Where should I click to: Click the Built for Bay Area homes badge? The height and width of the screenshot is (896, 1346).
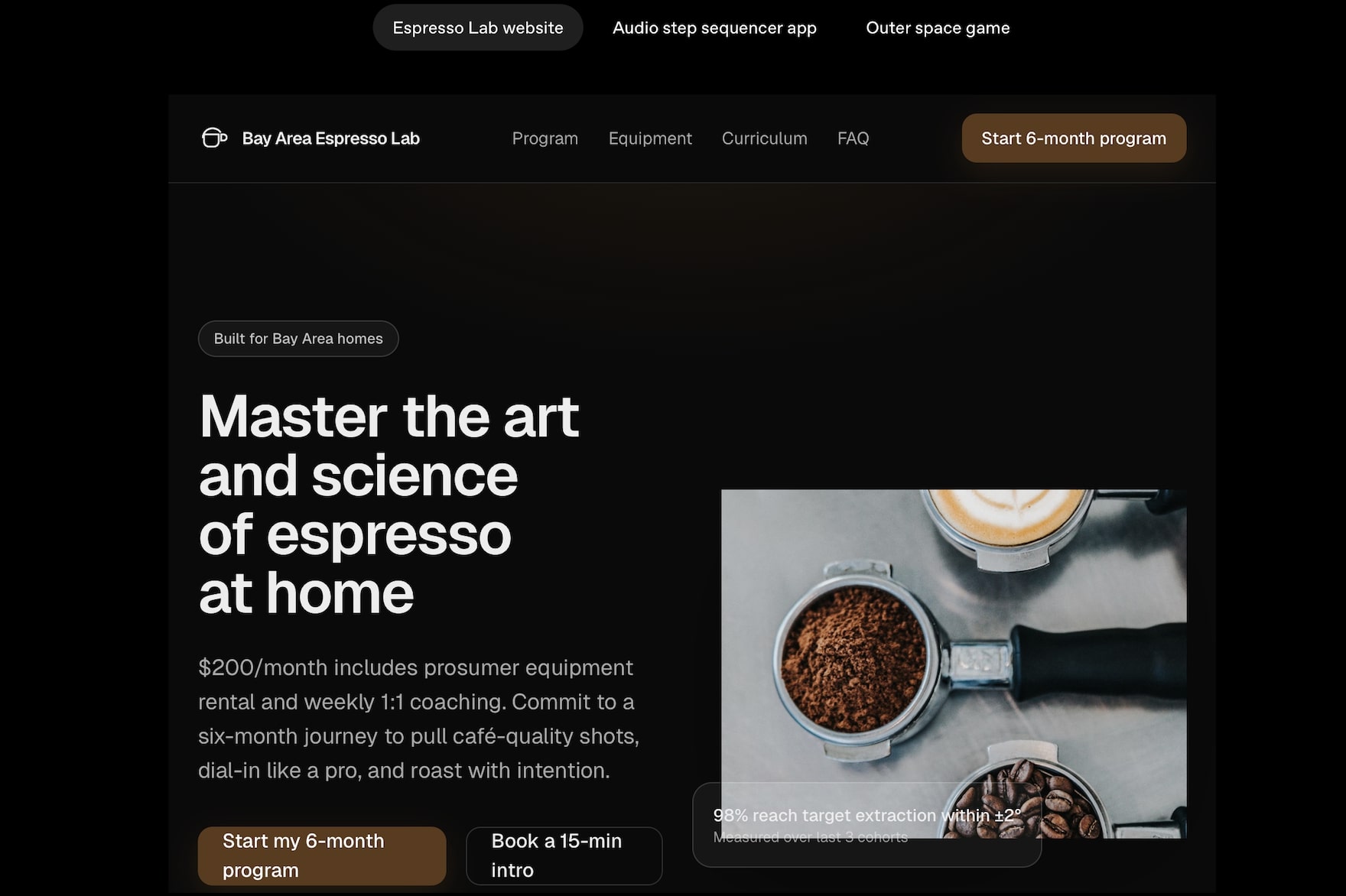[x=298, y=339]
